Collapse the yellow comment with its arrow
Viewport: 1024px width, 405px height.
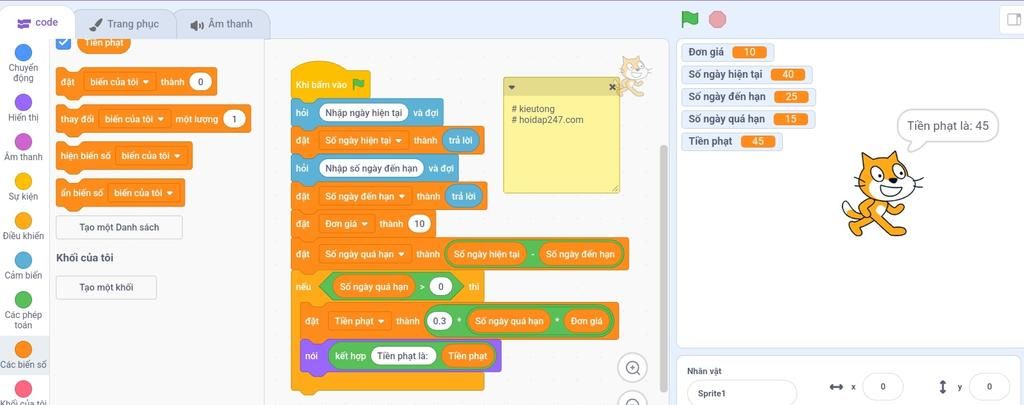[512, 87]
